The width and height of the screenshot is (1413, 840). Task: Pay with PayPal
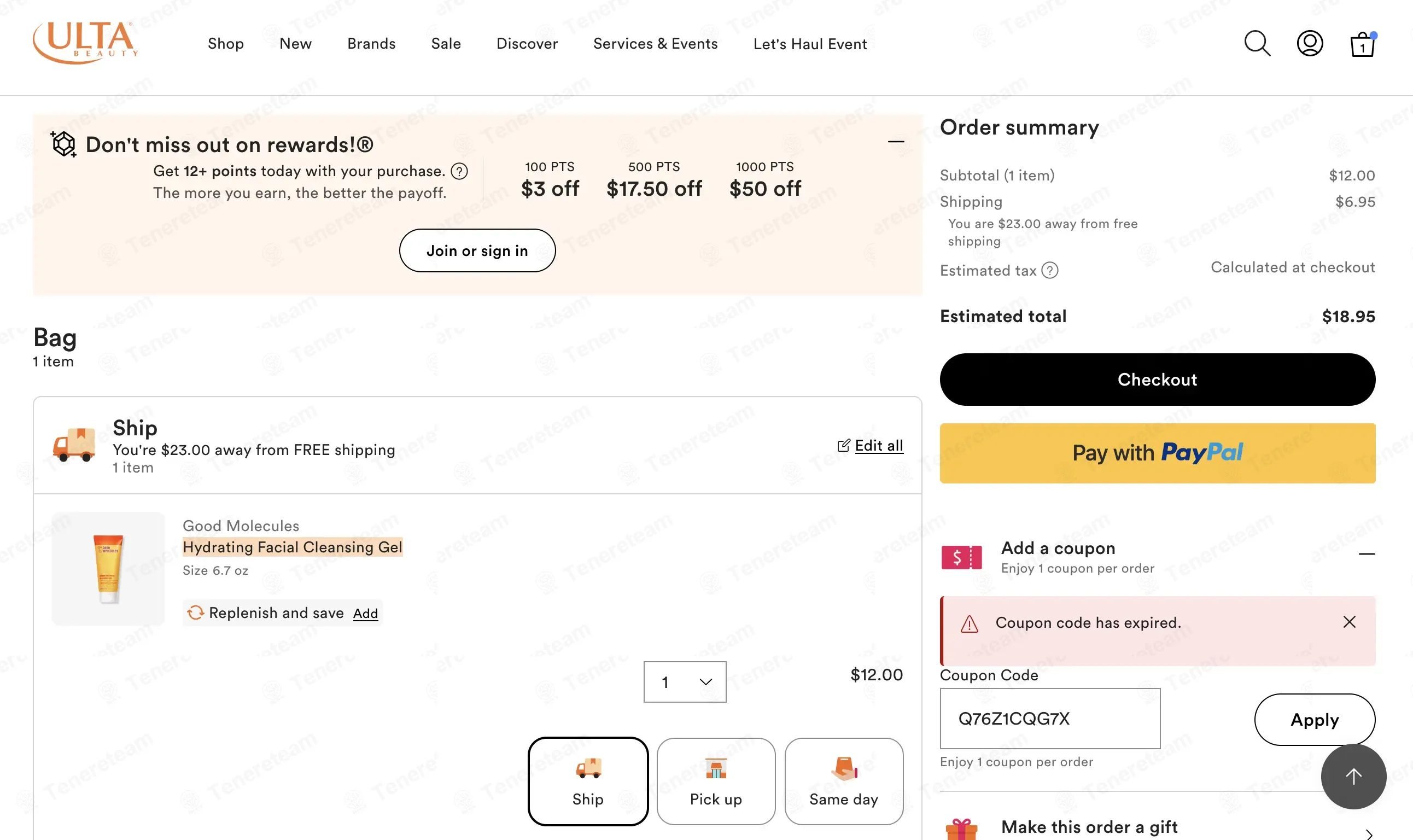[x=1157, y=453]
